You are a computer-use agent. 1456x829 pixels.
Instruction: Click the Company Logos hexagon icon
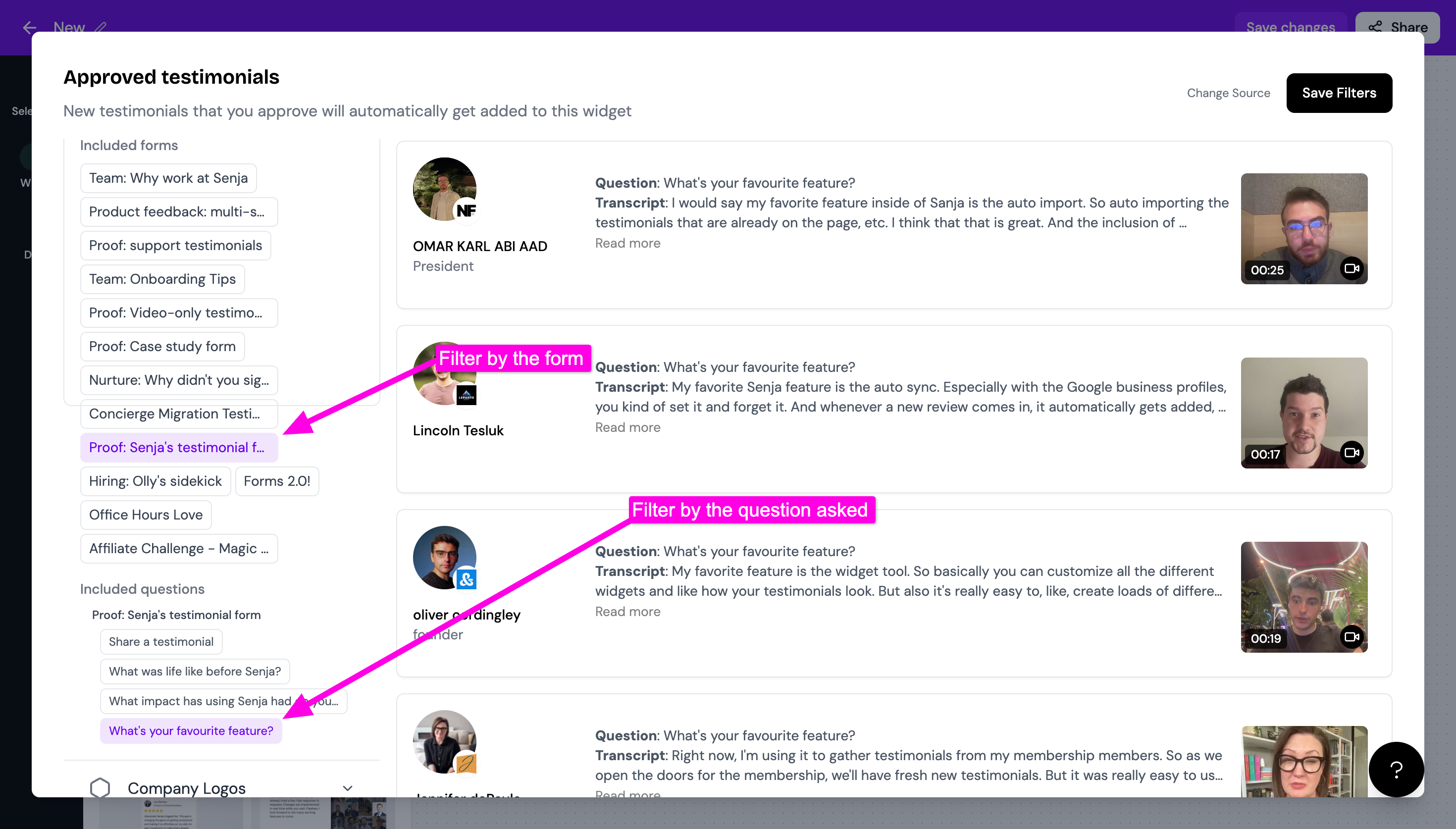[x=100, y=787]
